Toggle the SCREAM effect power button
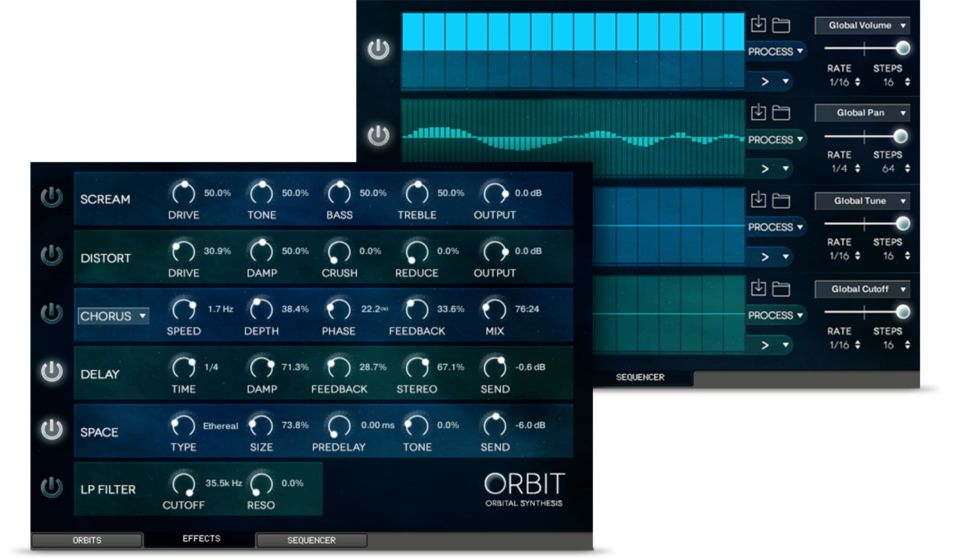This screenshot has width=960, height=559. point(51,198)
